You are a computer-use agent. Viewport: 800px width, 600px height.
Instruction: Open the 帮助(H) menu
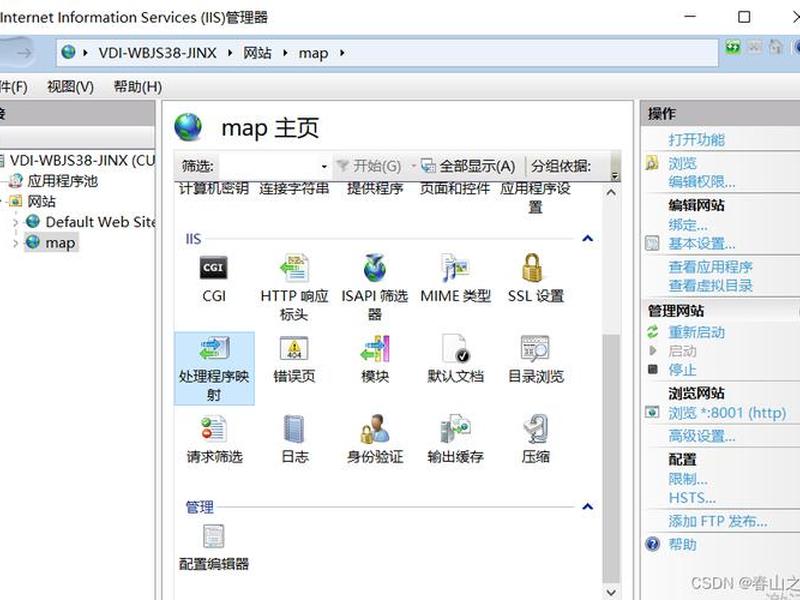click(137, 87)
